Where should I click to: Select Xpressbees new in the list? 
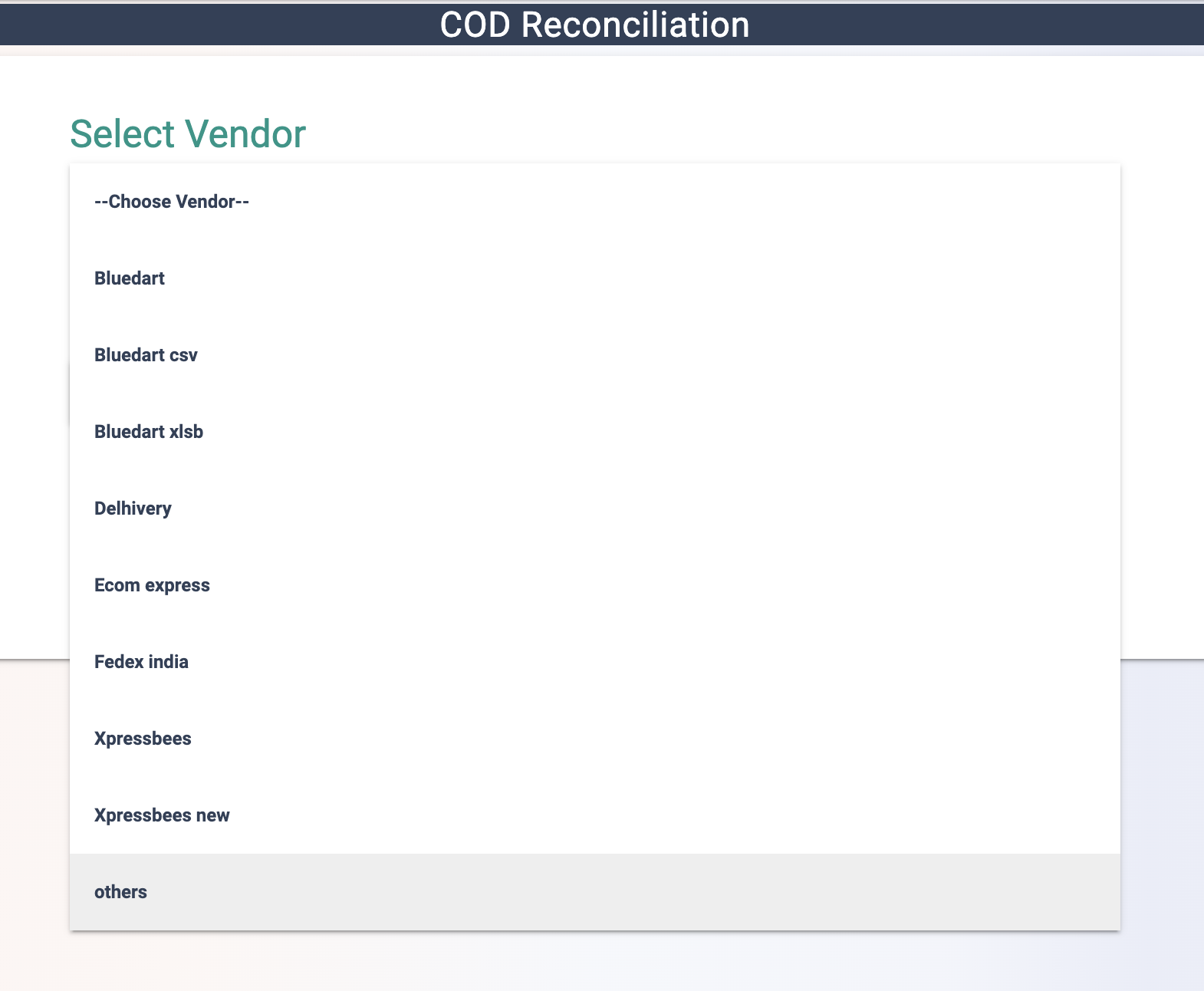[594, 815]
